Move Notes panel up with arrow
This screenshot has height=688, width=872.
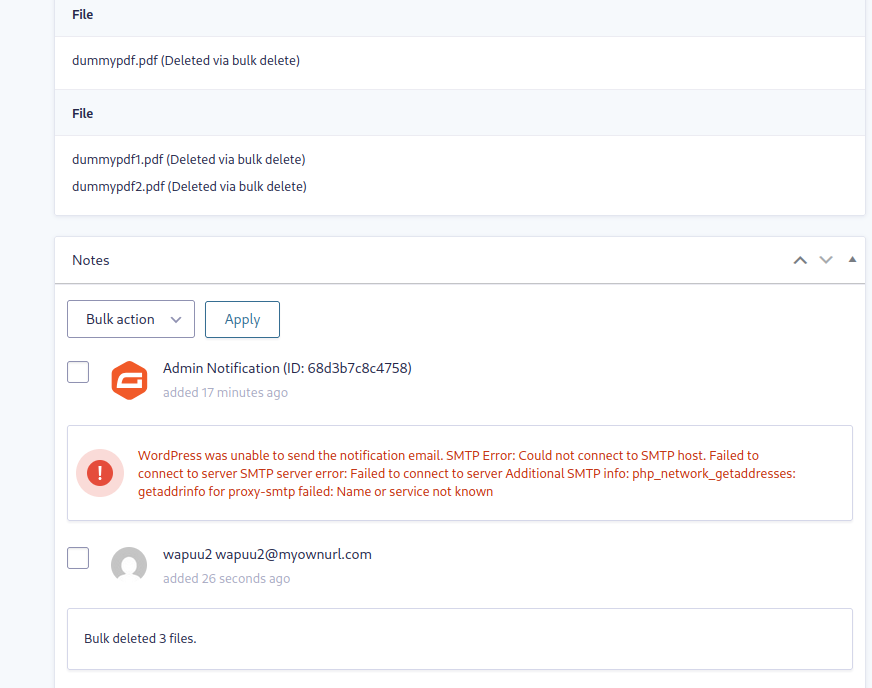pyautogui.click(x=800, y=260)
